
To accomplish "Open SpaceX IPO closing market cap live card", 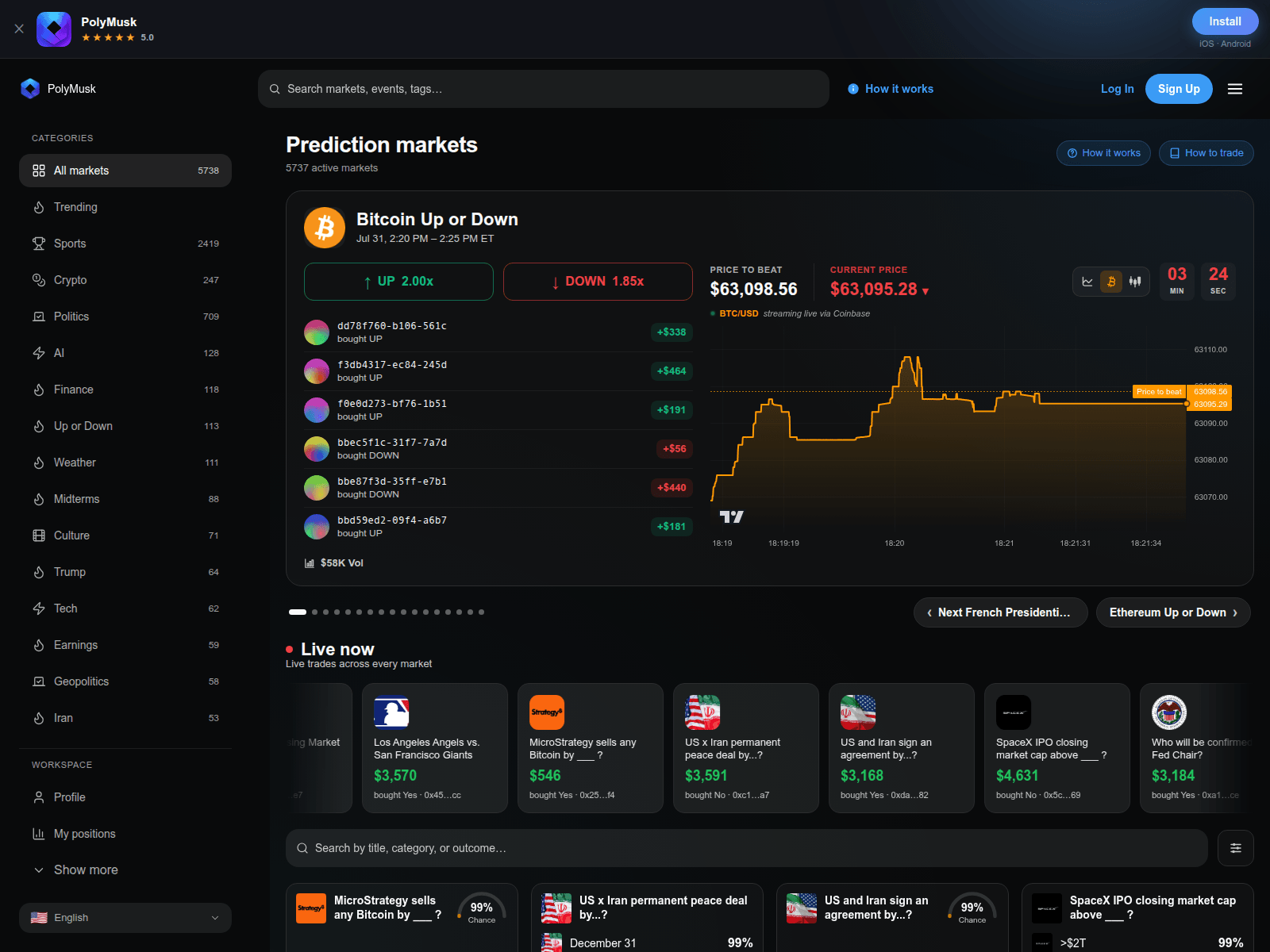I will 1057,748.
